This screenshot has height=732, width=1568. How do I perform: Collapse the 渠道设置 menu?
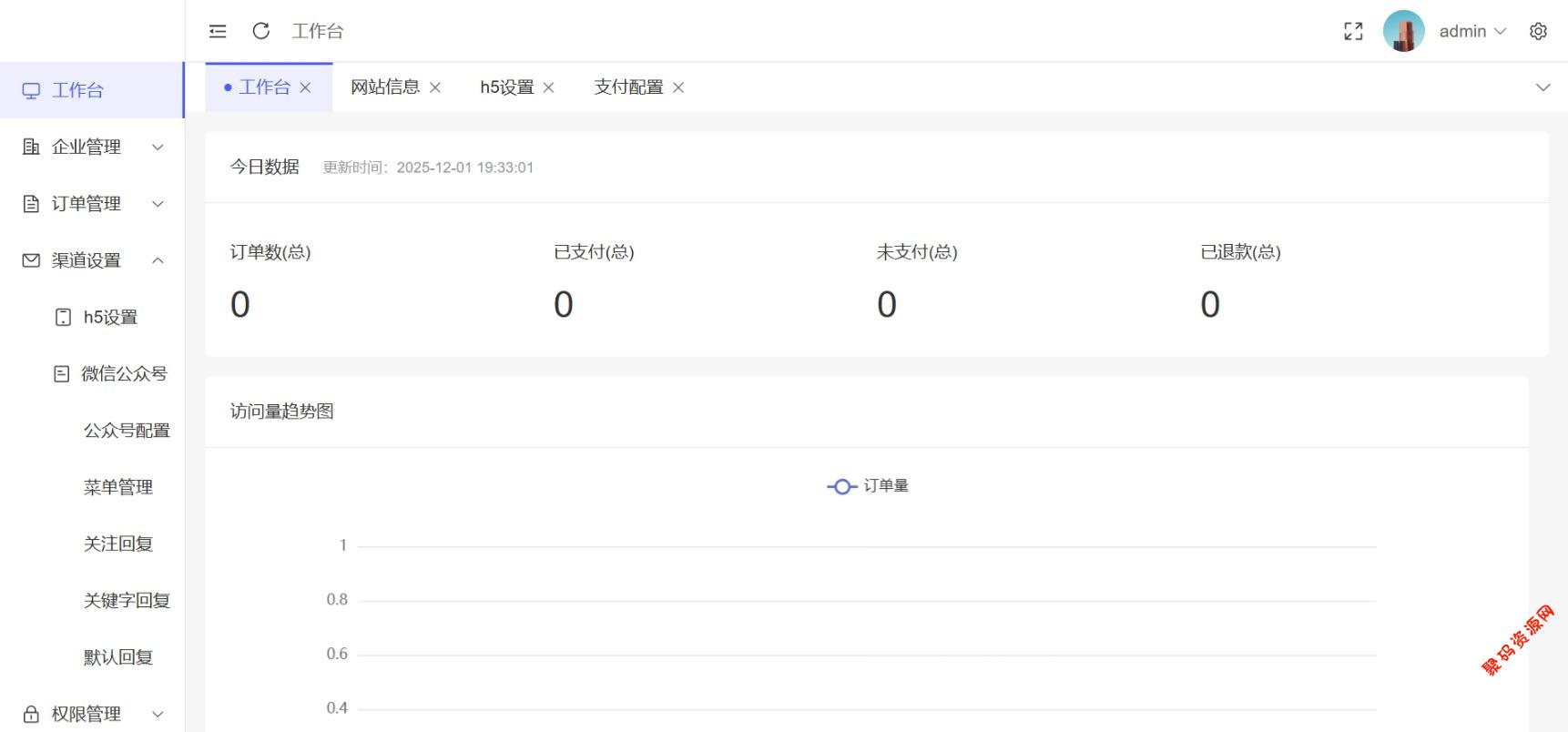click(x=92, y=260)
